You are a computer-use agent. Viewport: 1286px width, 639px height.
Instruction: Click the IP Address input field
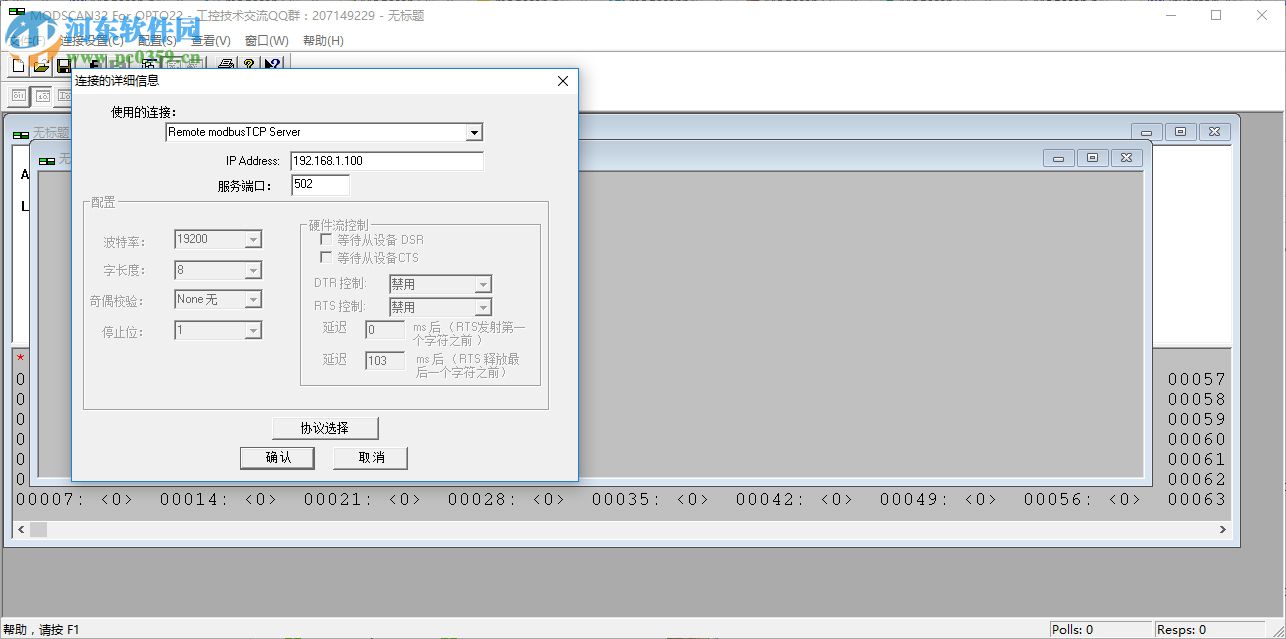(x=387, y=161)
